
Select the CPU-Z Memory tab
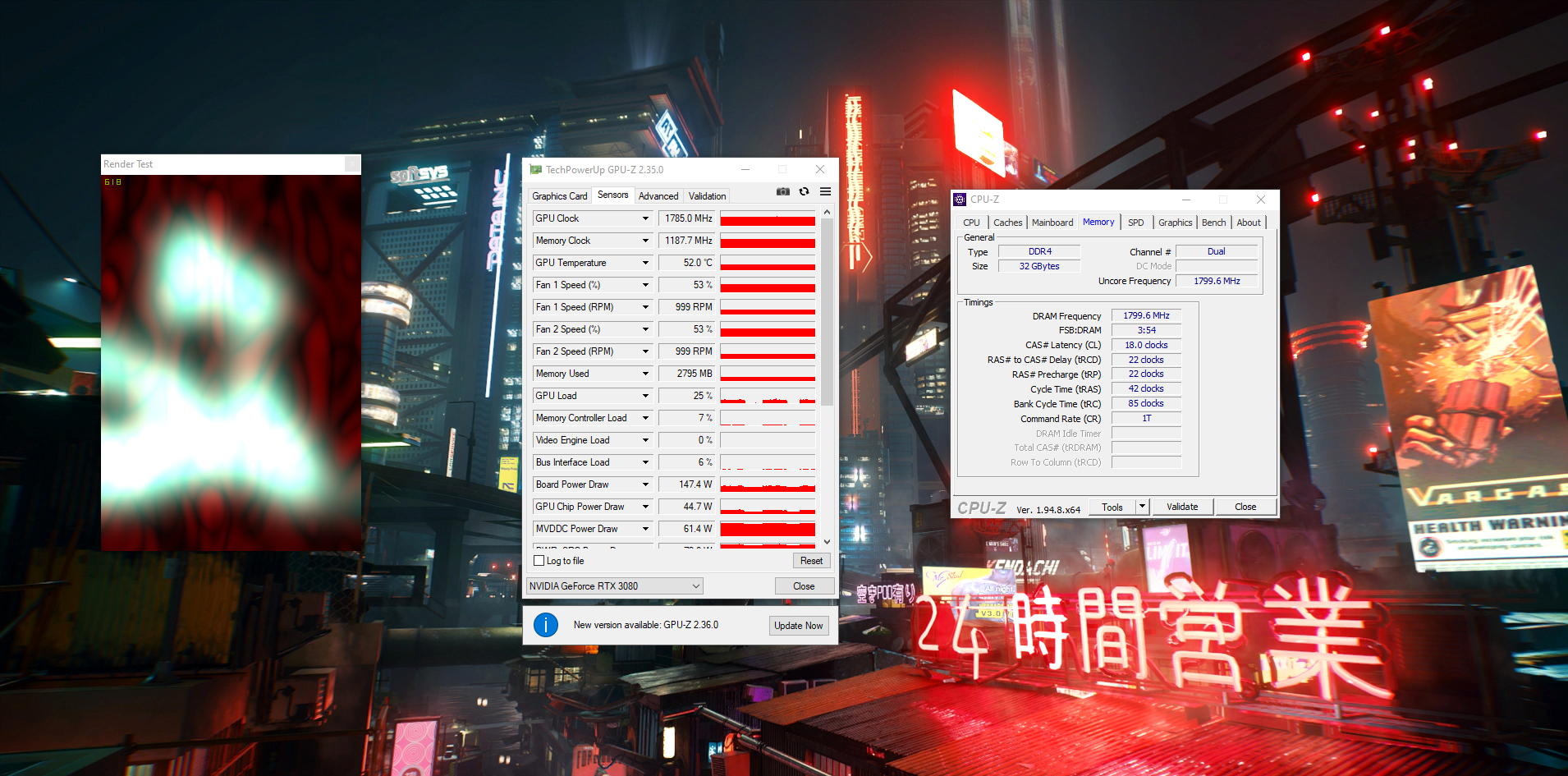(1098, 222)
